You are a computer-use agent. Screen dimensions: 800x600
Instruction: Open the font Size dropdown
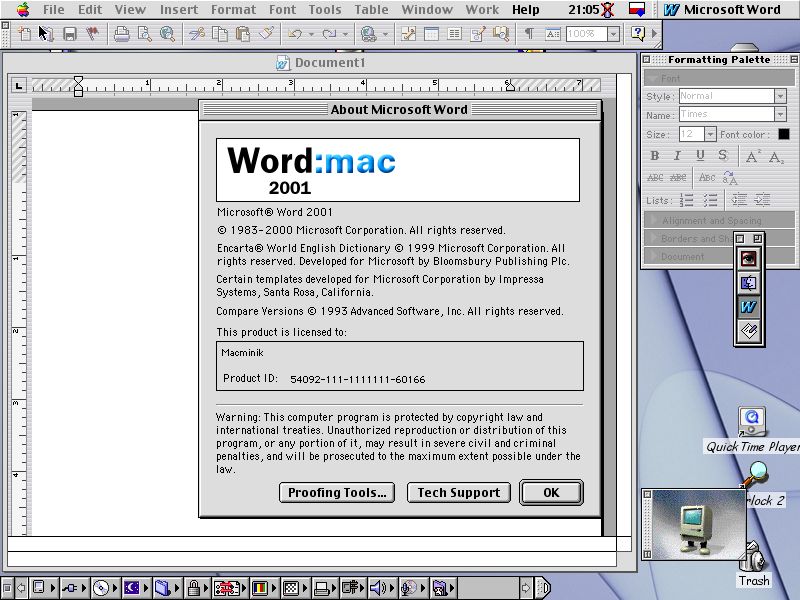coord(710,134)
